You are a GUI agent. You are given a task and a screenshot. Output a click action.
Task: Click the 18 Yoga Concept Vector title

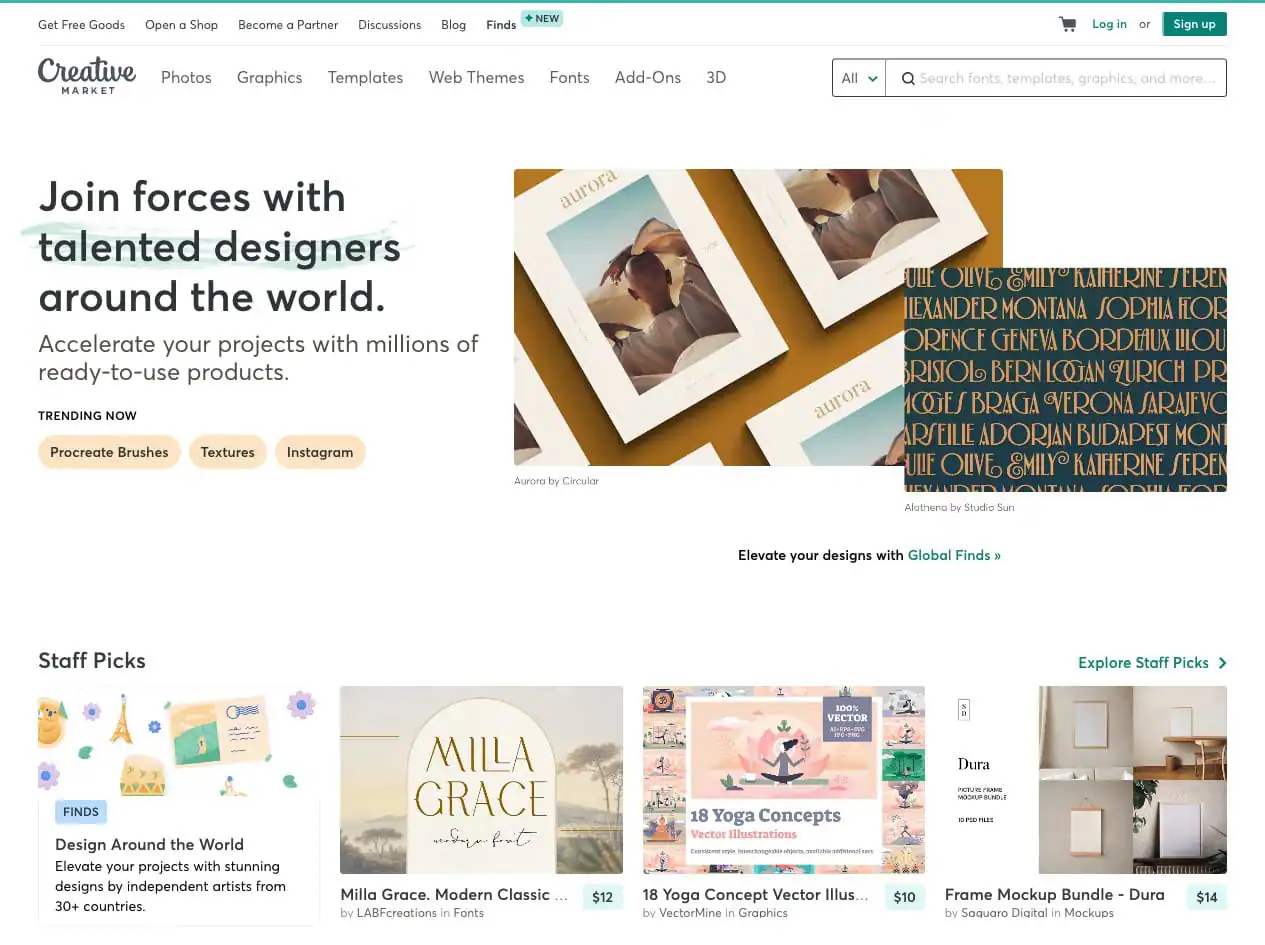pyautogui.click(x=756, y=894)
